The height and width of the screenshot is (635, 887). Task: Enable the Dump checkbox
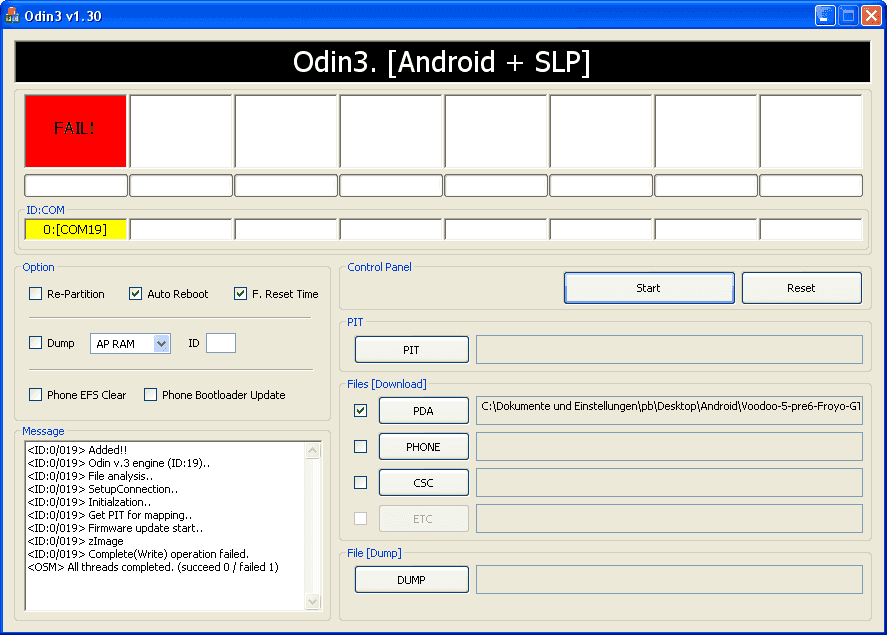36,343
